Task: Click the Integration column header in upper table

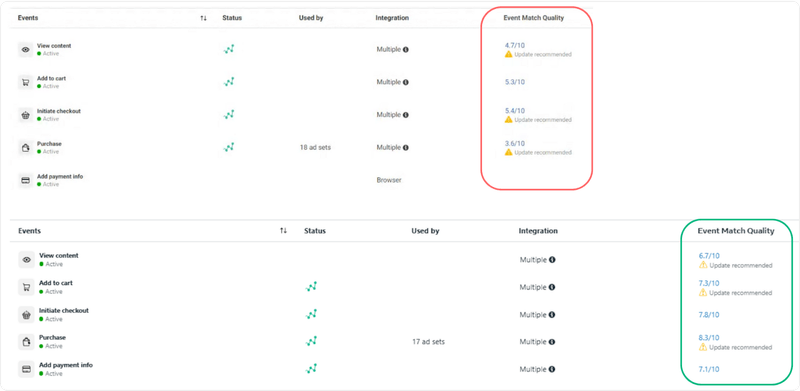Action: pyautogui.click(x=392, y=18)
